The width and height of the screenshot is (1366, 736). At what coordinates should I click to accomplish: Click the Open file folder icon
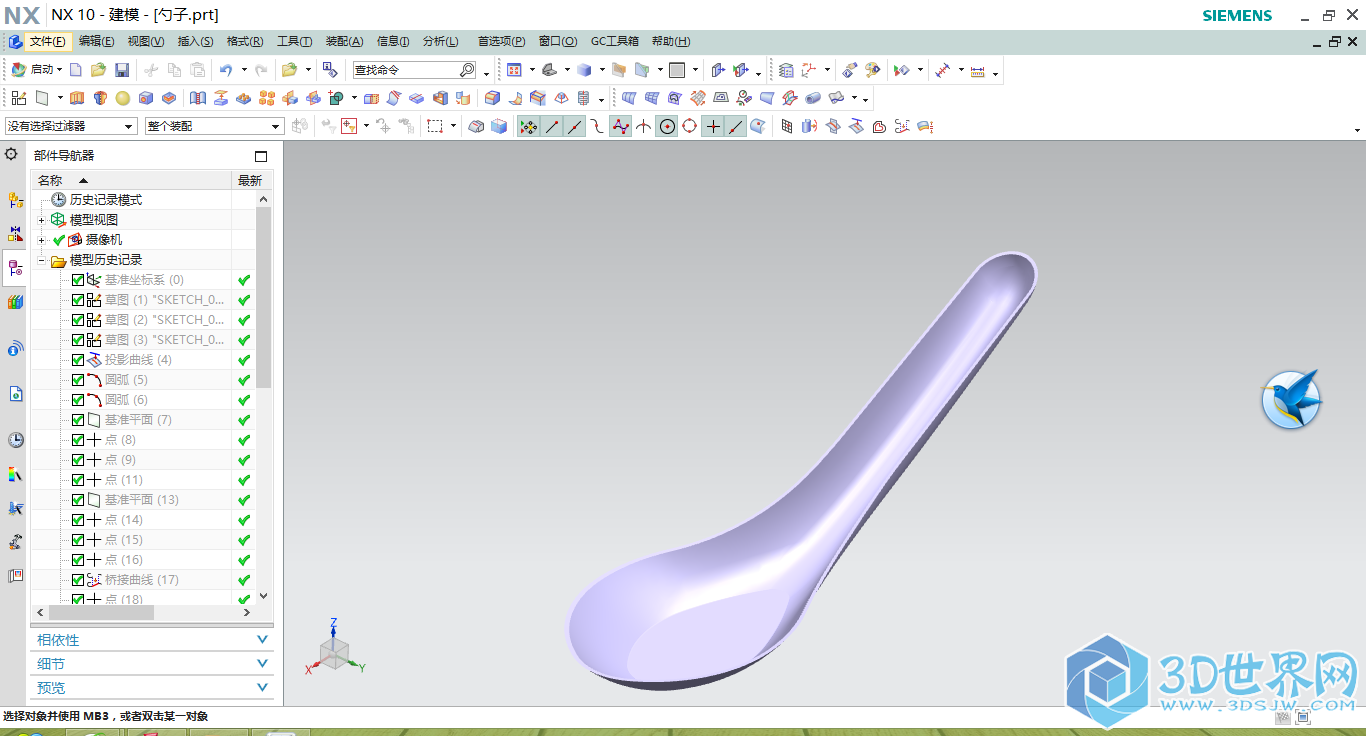(x=98, y=70)
